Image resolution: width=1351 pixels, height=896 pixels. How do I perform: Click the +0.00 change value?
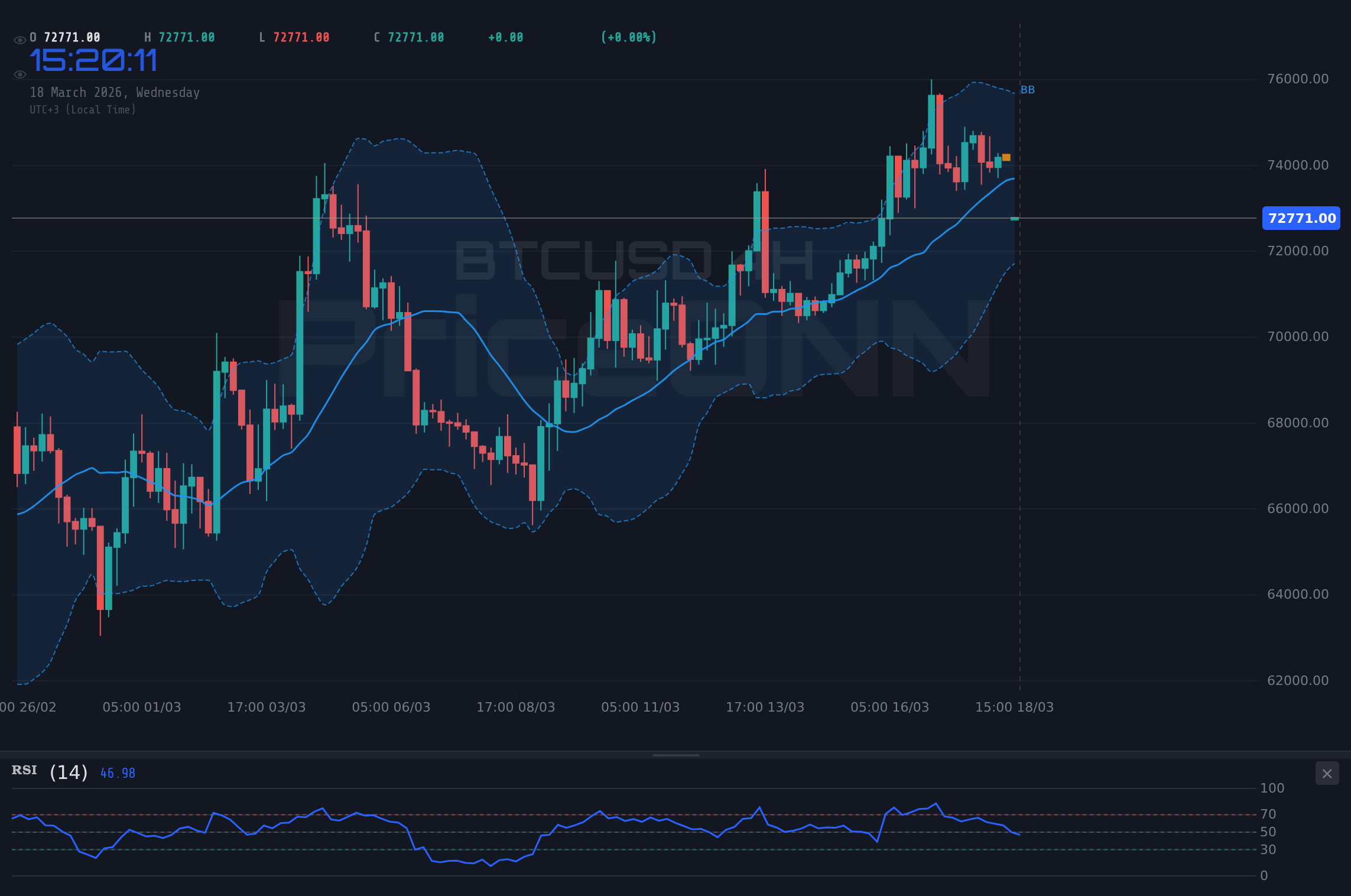click(505, 37)
